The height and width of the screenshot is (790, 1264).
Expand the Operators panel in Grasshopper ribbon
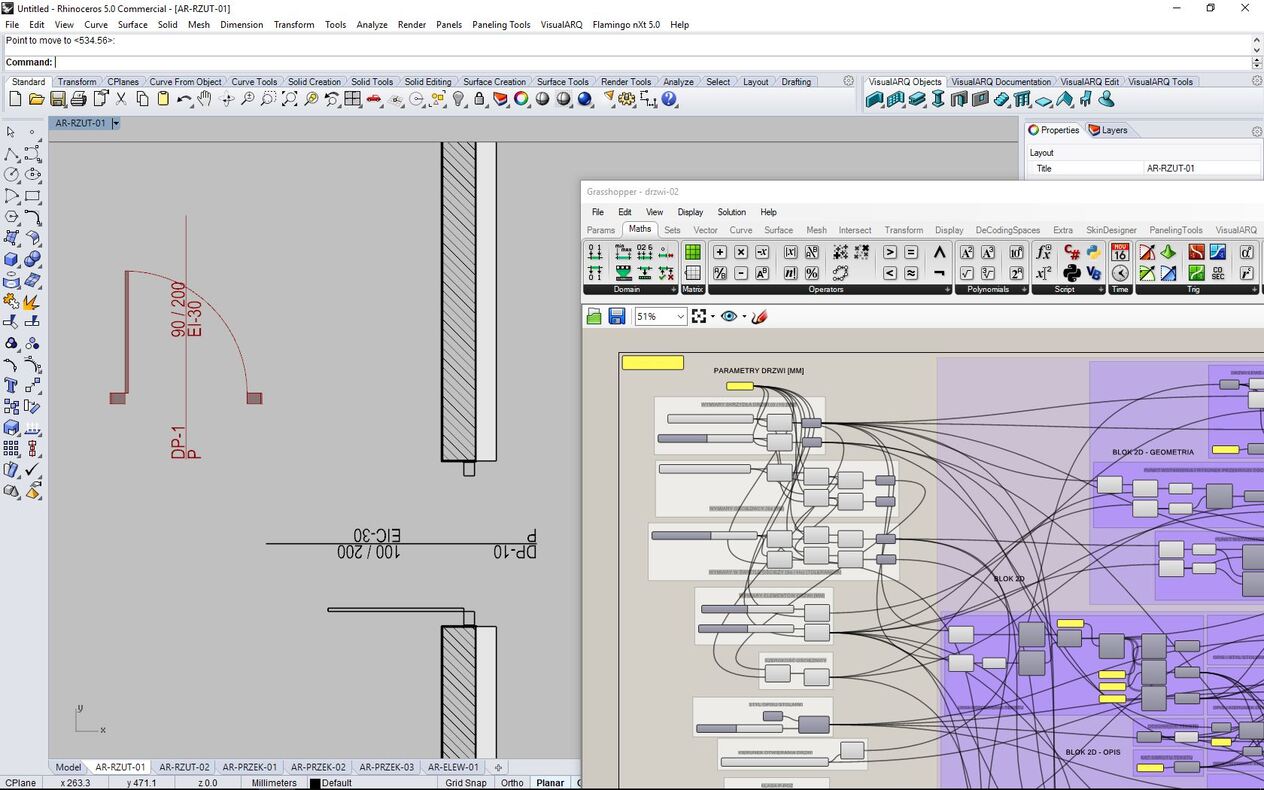[x=947, y=290]
